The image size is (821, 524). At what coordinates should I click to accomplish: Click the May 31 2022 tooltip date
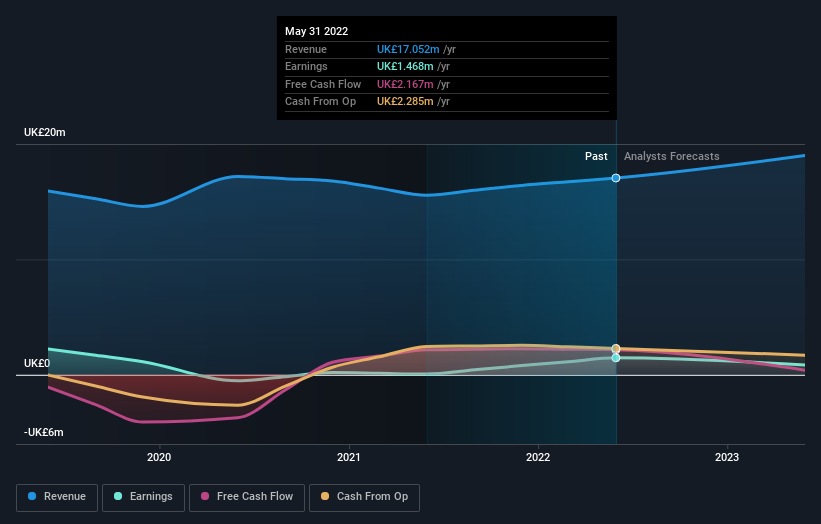pyautogui.click(x=316, y=31)
